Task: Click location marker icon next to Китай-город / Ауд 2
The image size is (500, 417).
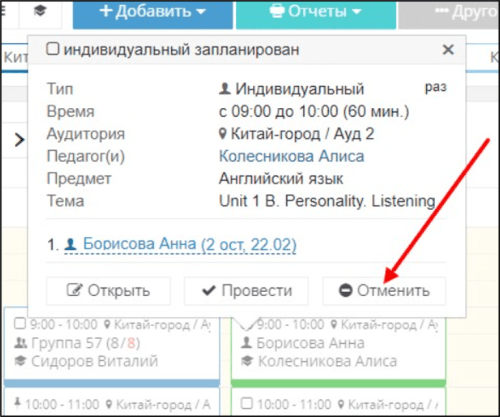Action: click(x=223, y=134)
